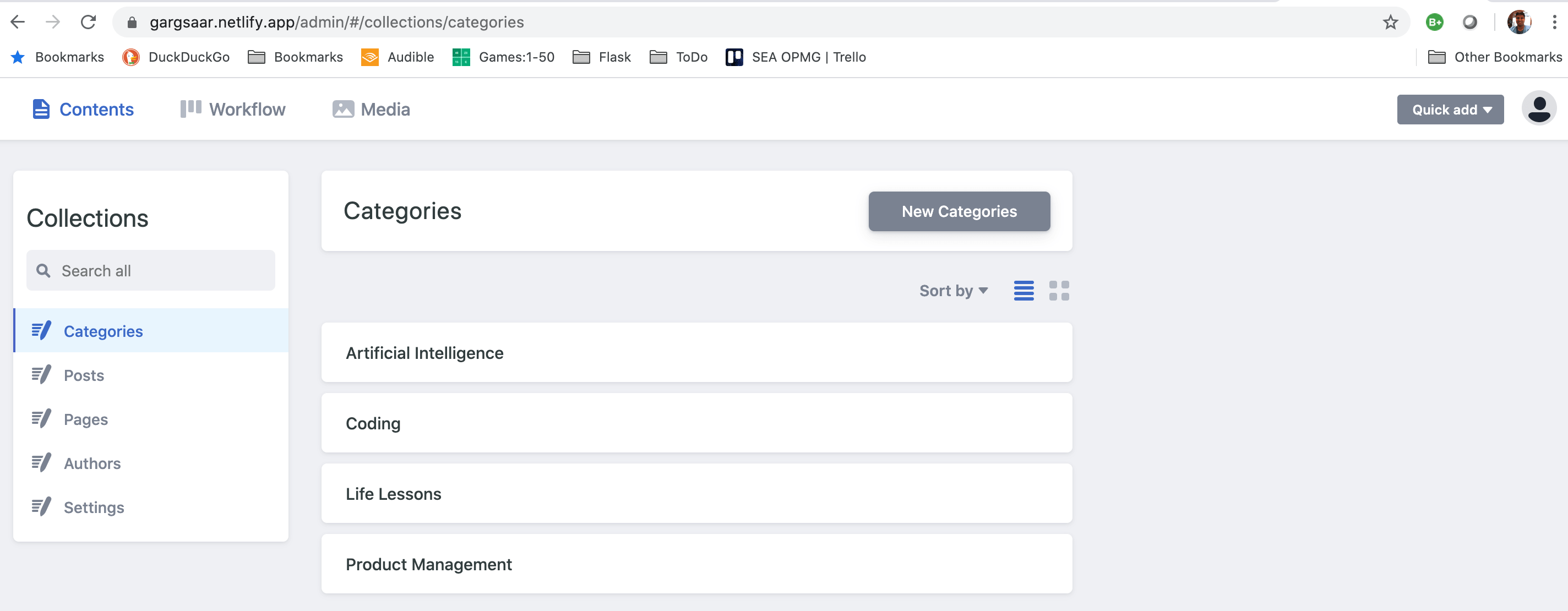Click the New Categories button
Image resolution: width=1568 pixels, height=611 pixels.
click(959, 212)
